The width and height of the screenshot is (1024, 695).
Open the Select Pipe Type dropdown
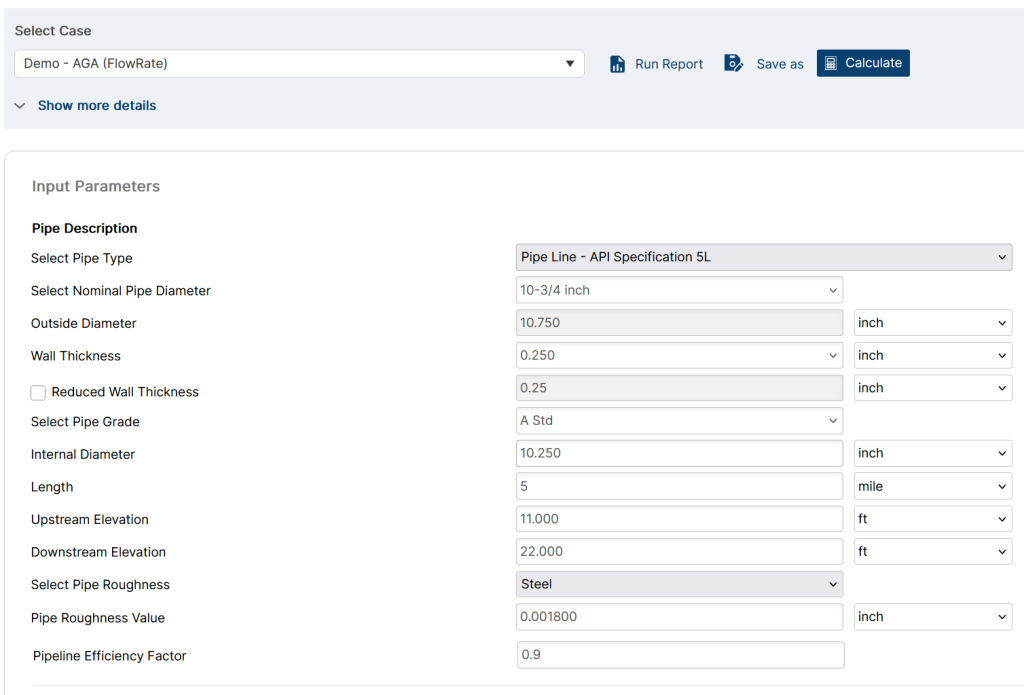point(764,257)
